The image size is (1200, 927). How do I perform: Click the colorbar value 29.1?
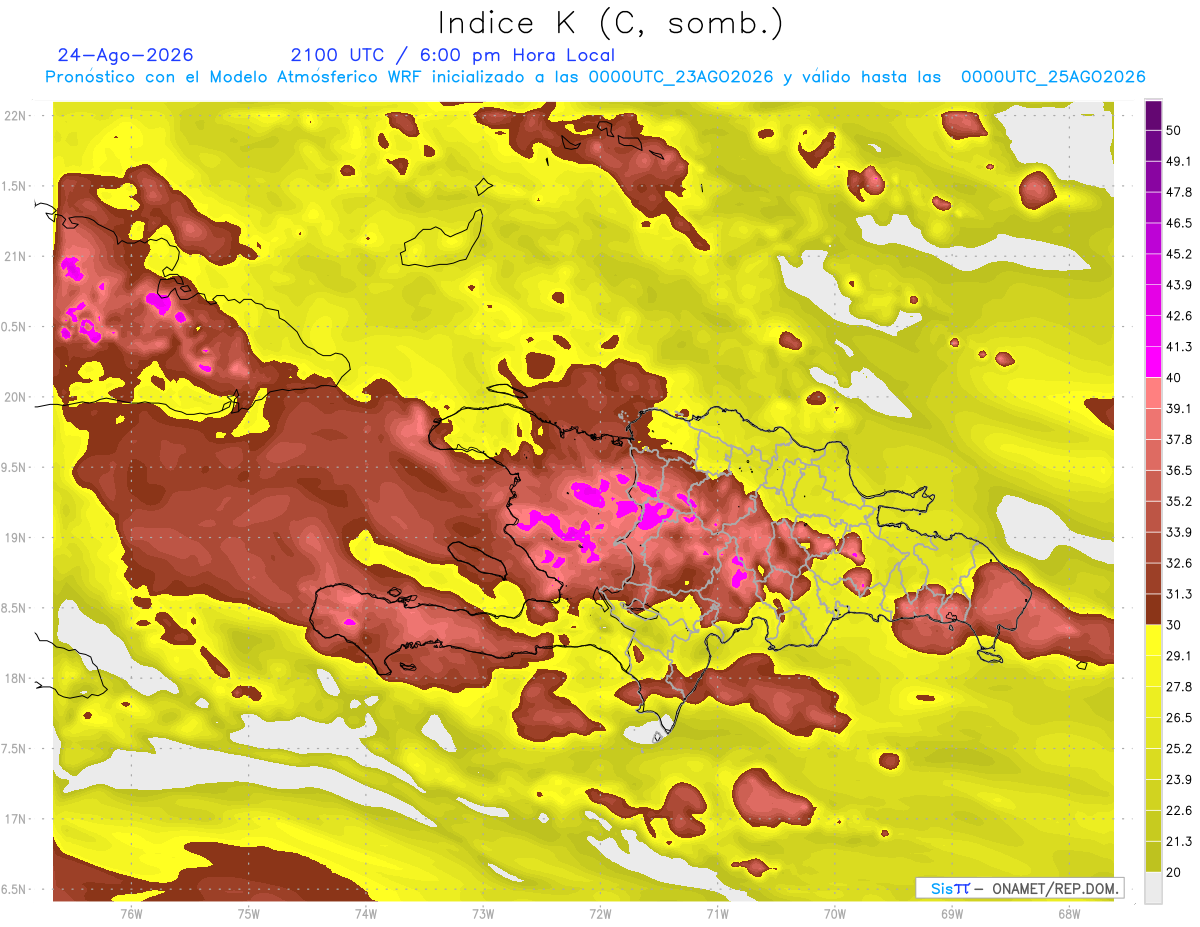(1179, 656)
